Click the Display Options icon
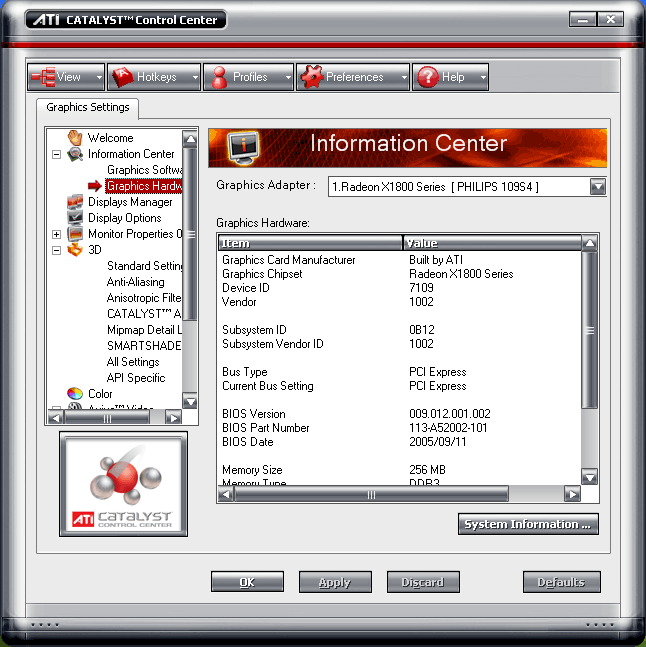Viewport: 646px width, 647px height. click(x=75, y=217)
